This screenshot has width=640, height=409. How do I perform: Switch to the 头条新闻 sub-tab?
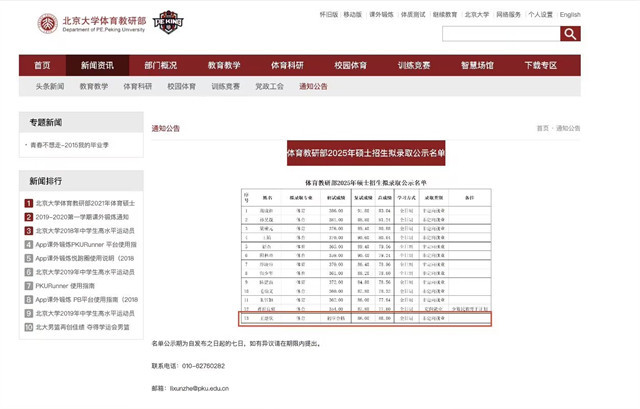[x=42, y=87]
